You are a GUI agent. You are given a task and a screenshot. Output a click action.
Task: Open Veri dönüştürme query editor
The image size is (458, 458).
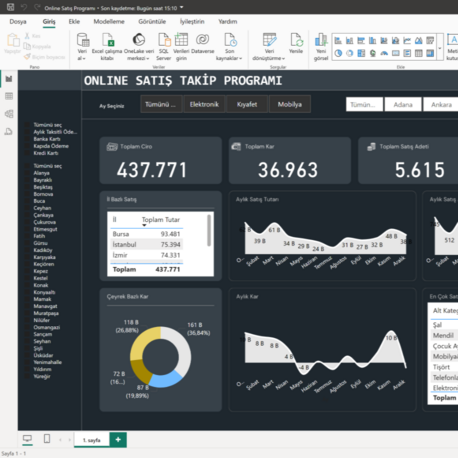(x=269, y=47)
